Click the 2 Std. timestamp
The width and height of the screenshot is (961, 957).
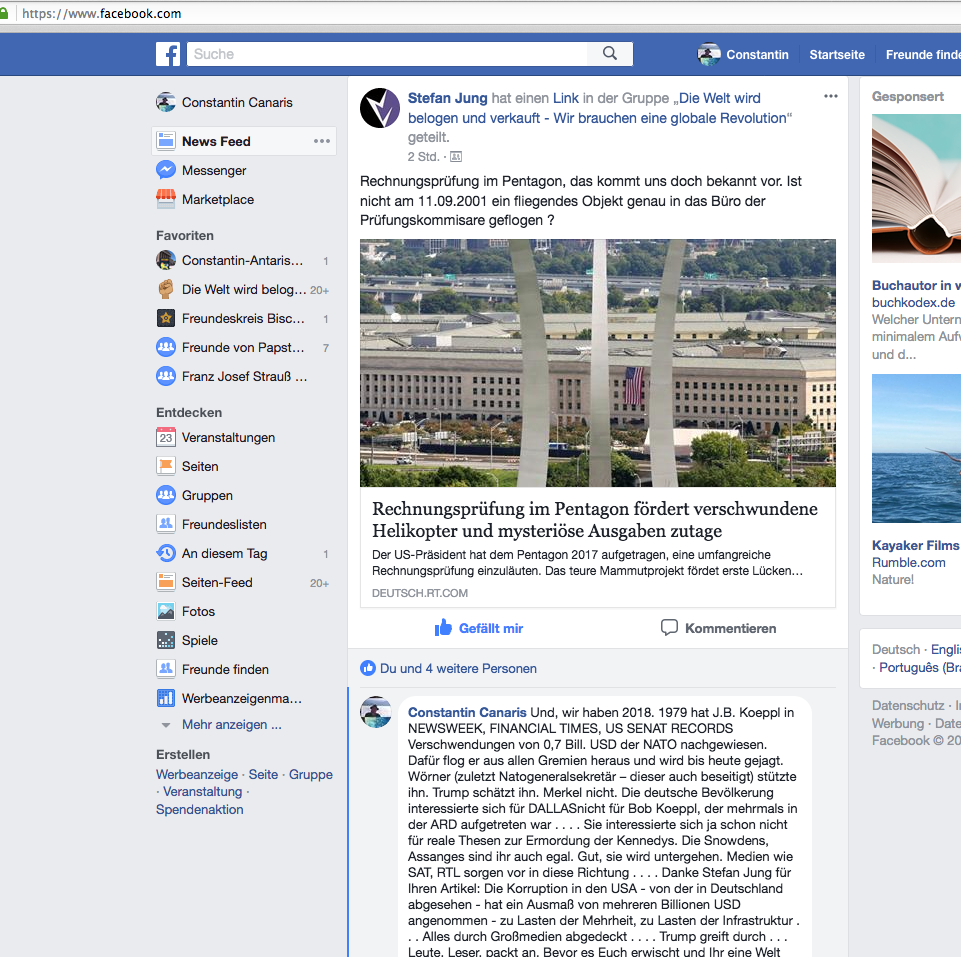coord(424,157)
